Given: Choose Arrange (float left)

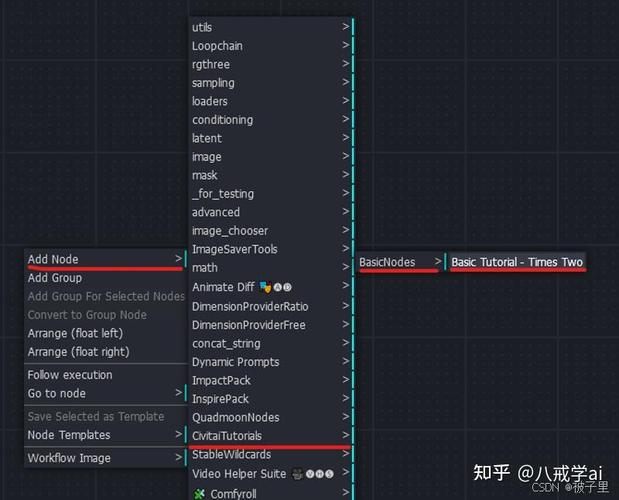Looking at the screenshot, I should coord(105,333).
